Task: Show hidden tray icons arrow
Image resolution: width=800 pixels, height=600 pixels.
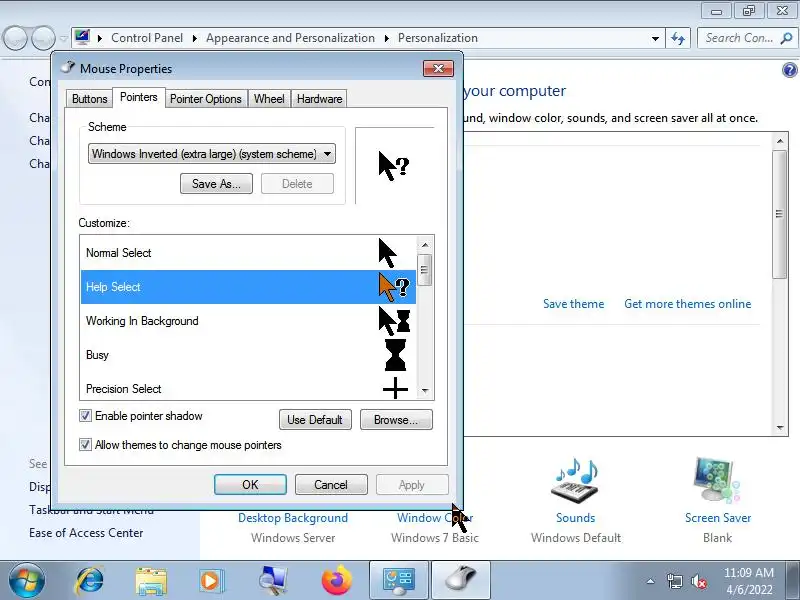Action: (x=650, y=581)
